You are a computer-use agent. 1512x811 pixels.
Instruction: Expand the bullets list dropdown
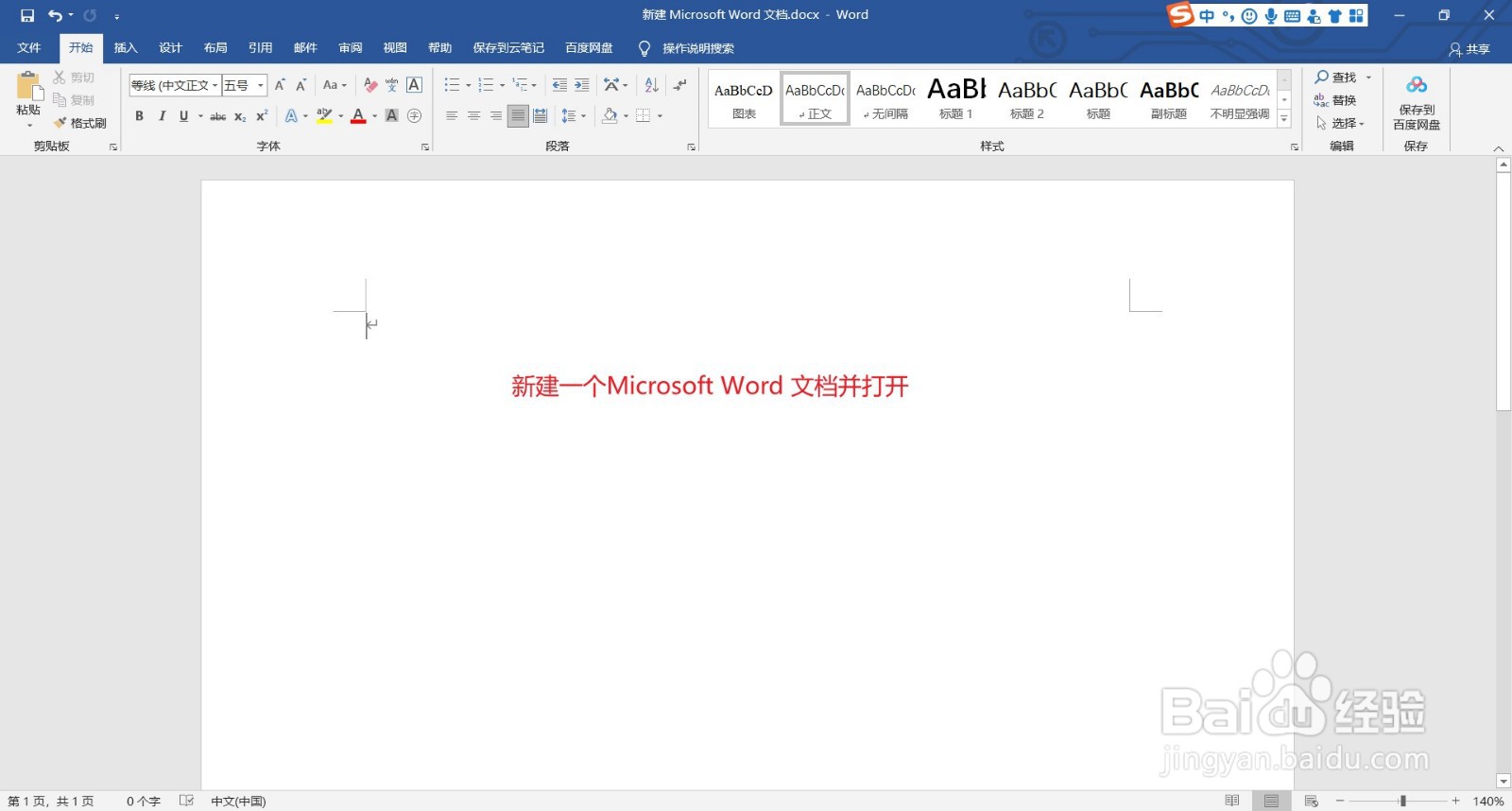click(468, 85)
